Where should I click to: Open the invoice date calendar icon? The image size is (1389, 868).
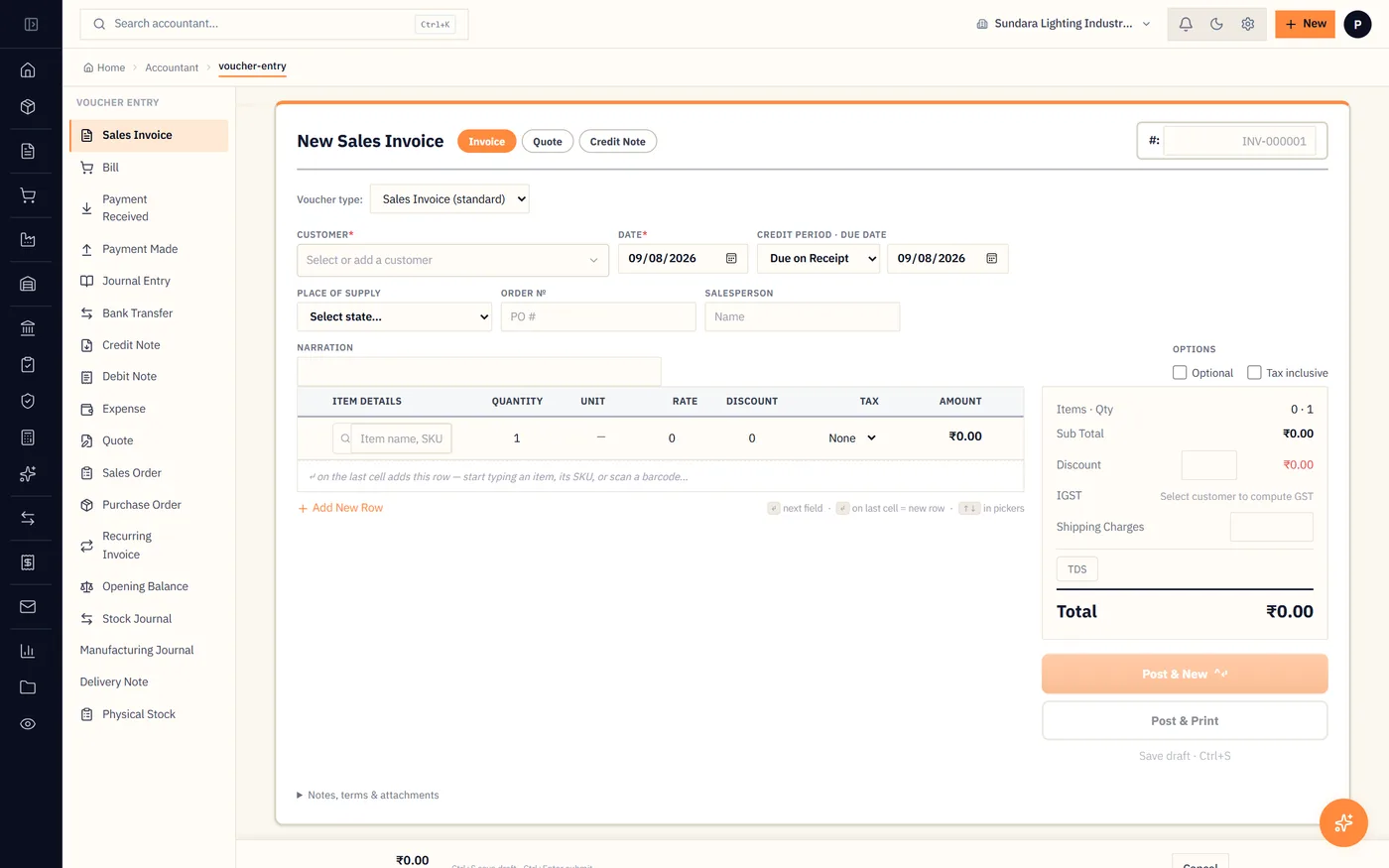(x=731, y=258)
